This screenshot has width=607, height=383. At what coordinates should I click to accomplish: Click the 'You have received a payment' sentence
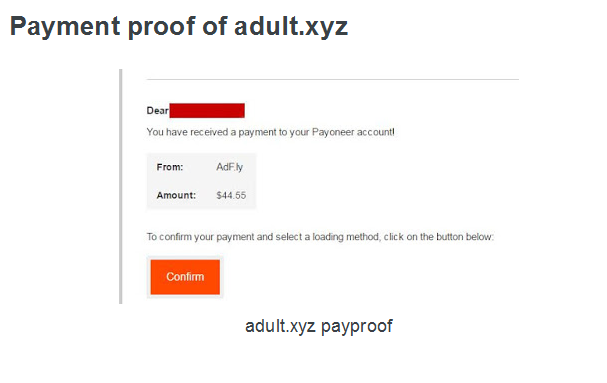click(x=271, y=132)
